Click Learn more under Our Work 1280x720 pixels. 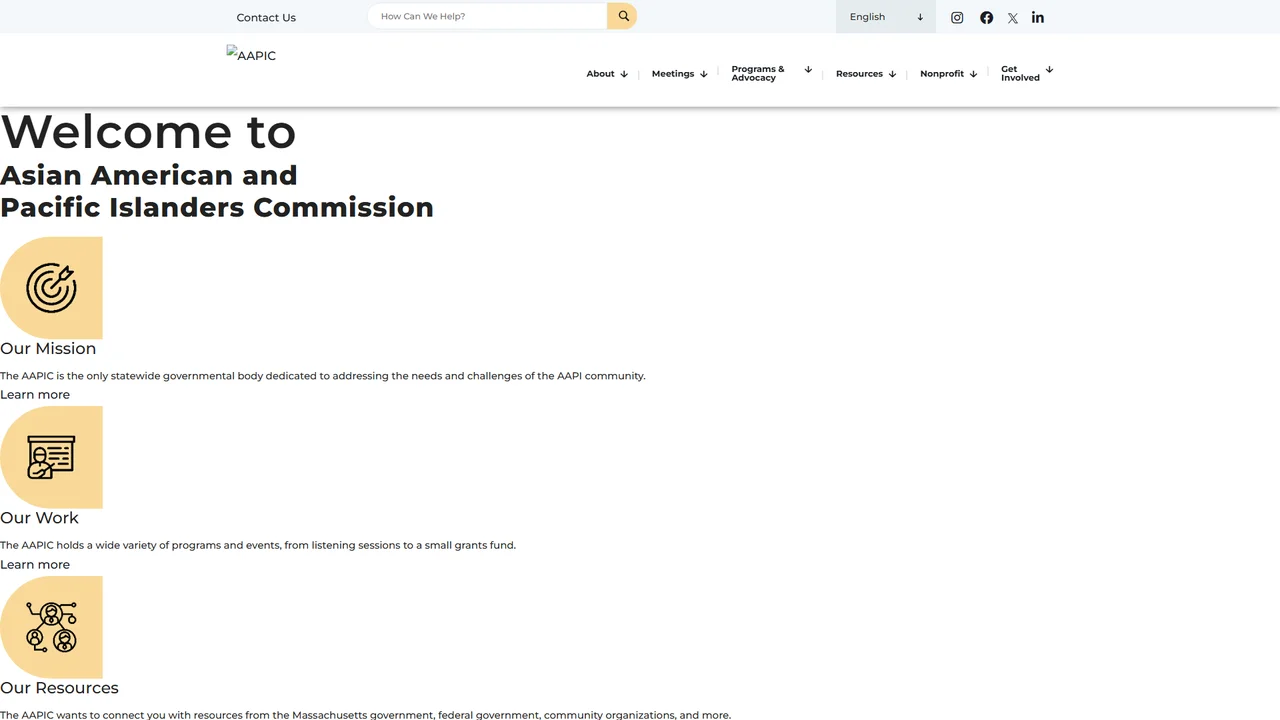(x=35, y=565)
